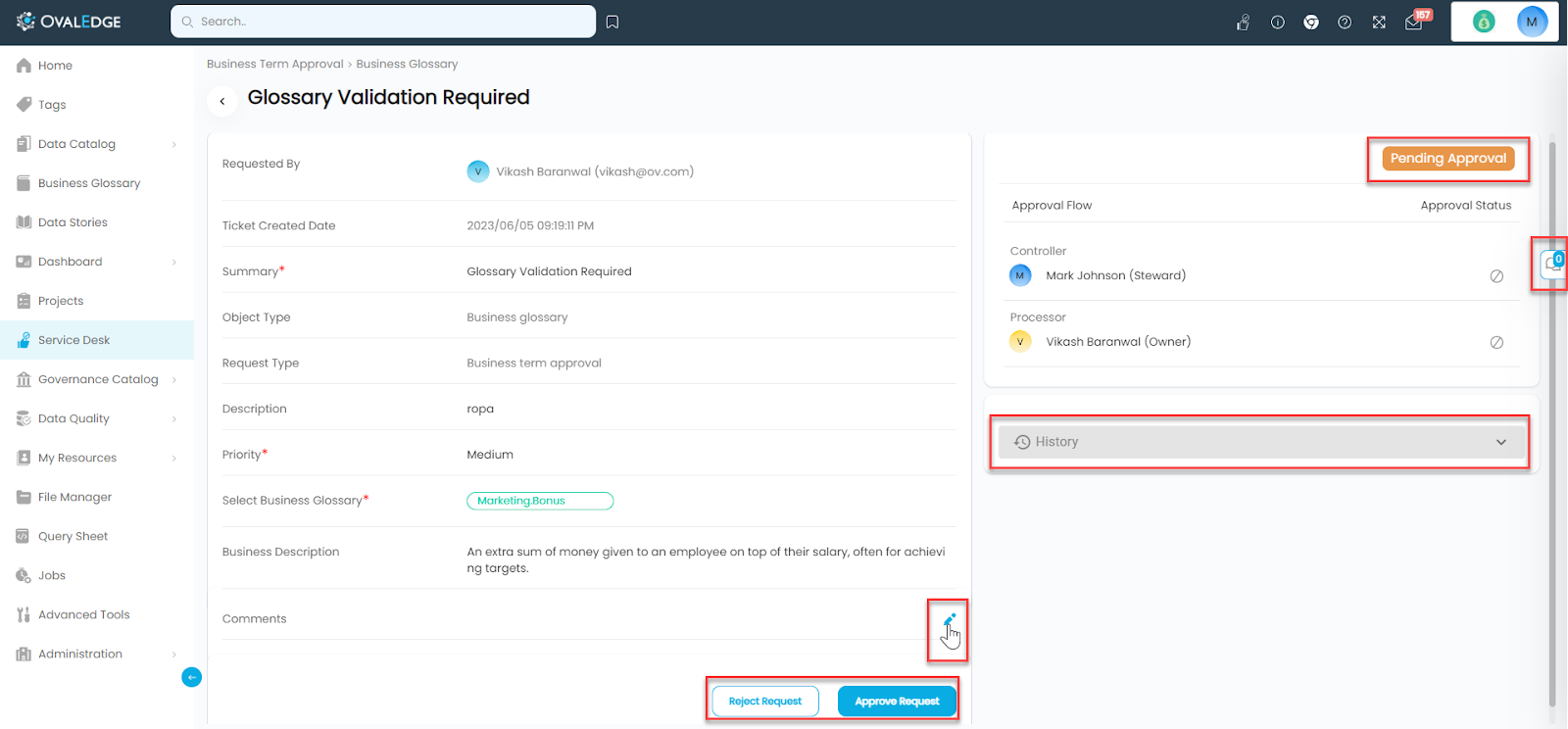Click the Business term approval value
1568x729 pixels.
(x=534, y=363)
